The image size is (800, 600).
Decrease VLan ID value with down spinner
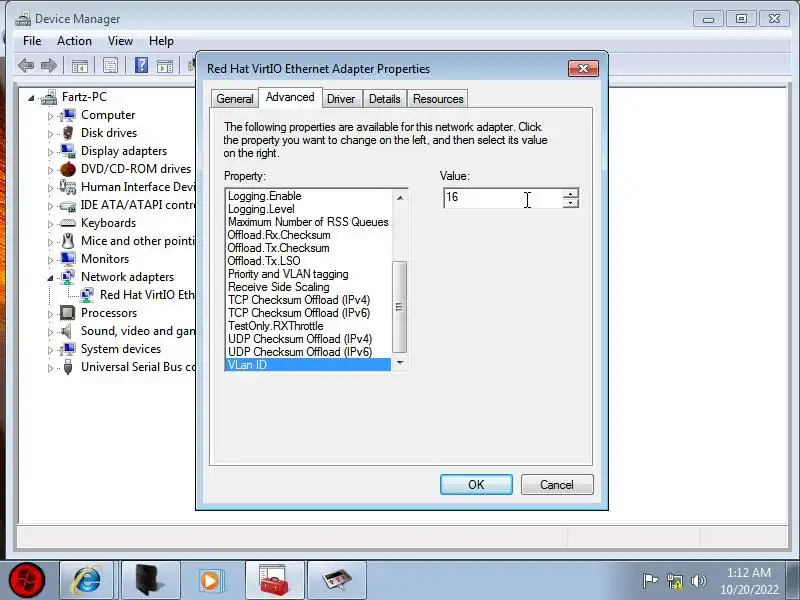[x=570, y=203]
